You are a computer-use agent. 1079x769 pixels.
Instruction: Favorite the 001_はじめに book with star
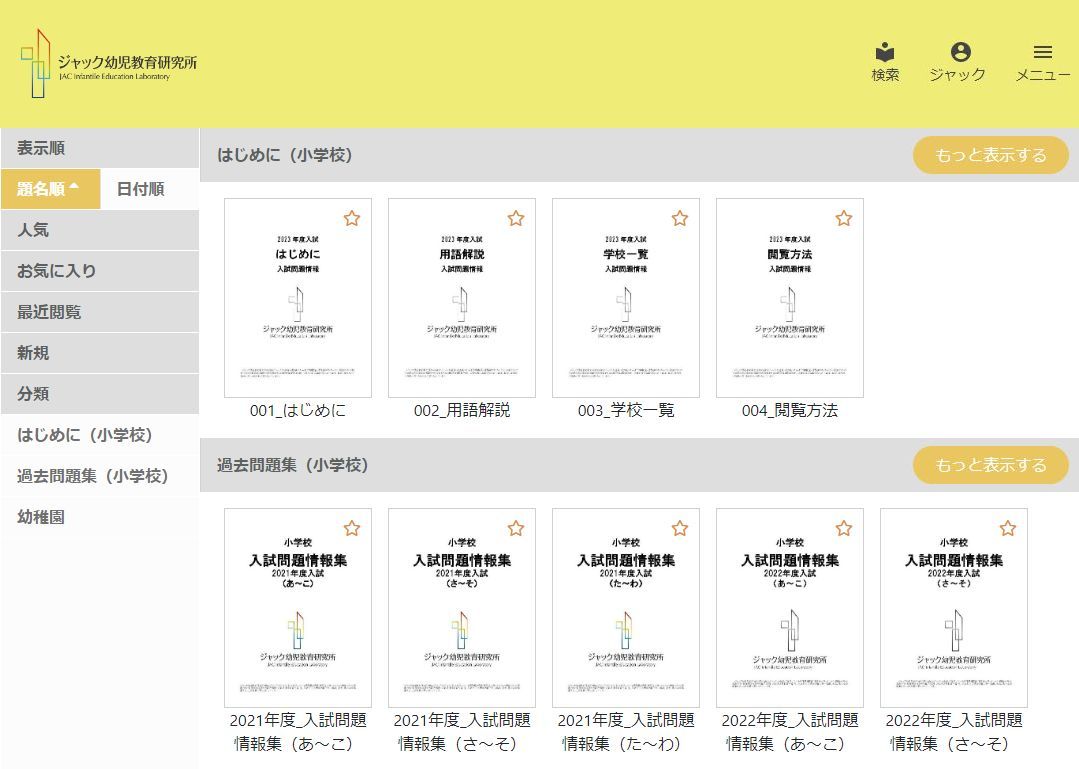click(x=352, y=218)
